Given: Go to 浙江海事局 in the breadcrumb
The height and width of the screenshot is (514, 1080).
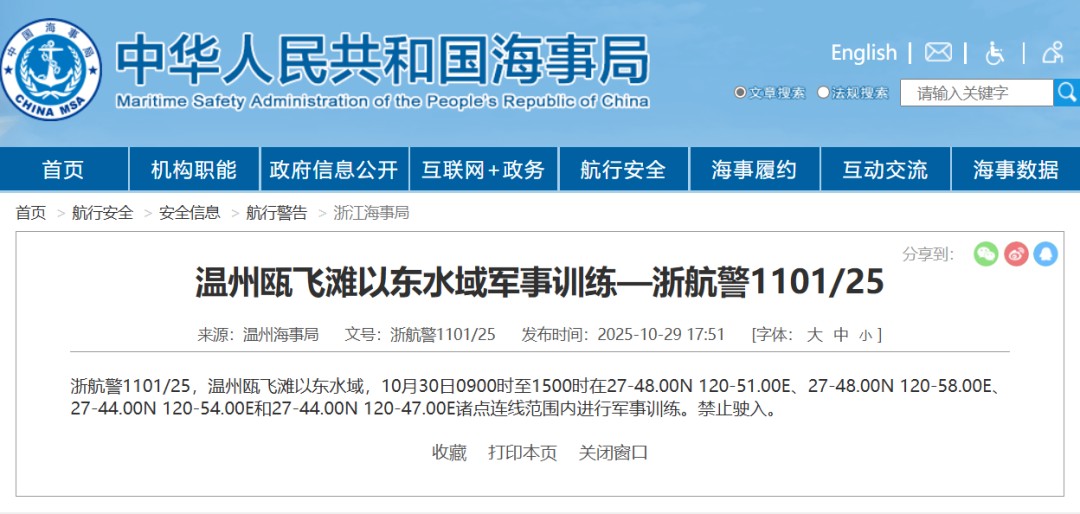Looking at the screenshot, I should (371, 213).
